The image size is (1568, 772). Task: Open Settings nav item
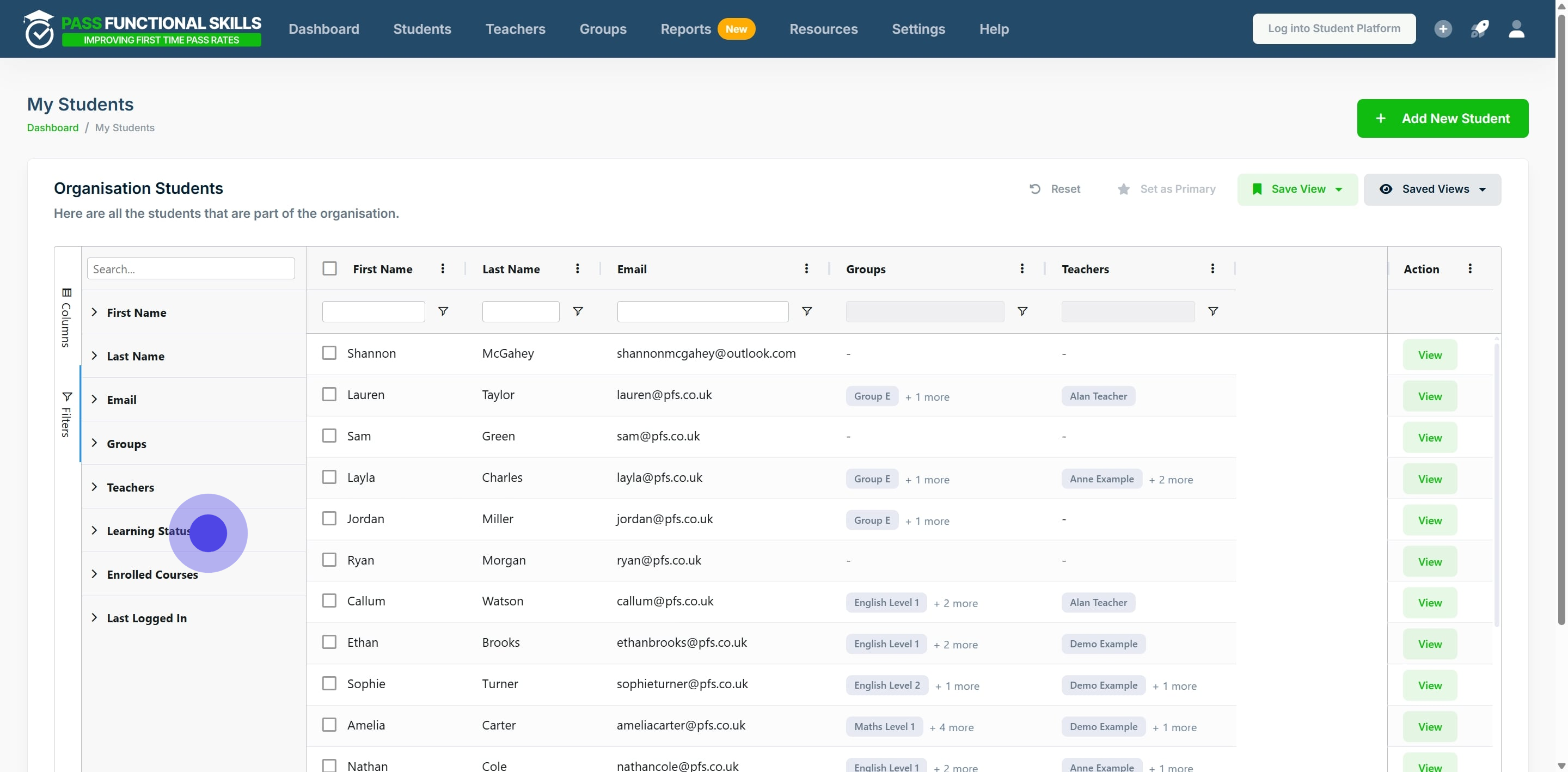(918, 29)
